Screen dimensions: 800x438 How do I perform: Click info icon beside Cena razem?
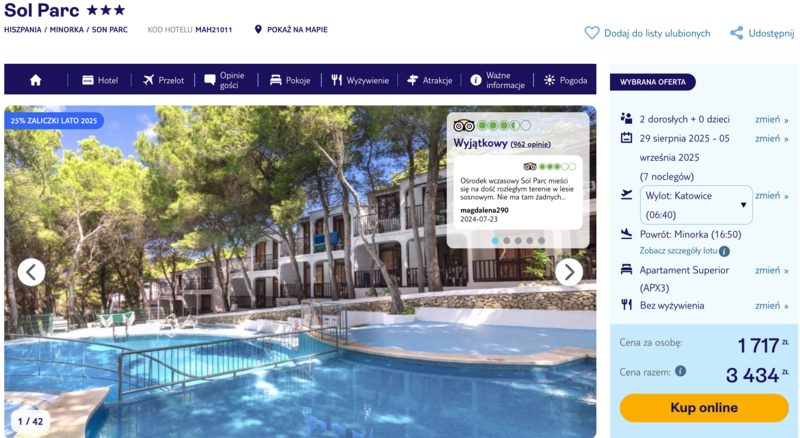(x=681, y=371)
